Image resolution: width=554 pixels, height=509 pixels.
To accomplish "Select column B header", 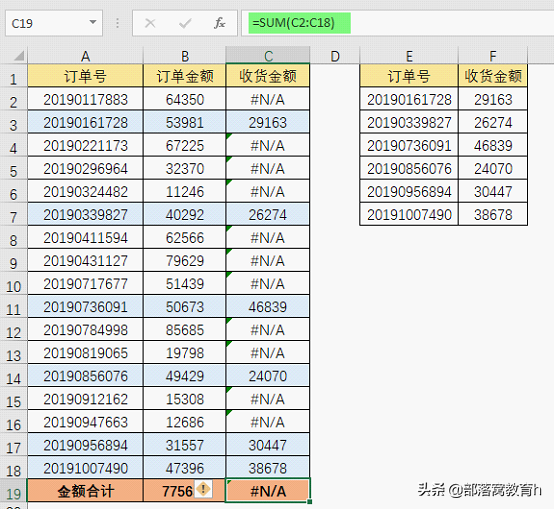I will click(x=185, y=56).
